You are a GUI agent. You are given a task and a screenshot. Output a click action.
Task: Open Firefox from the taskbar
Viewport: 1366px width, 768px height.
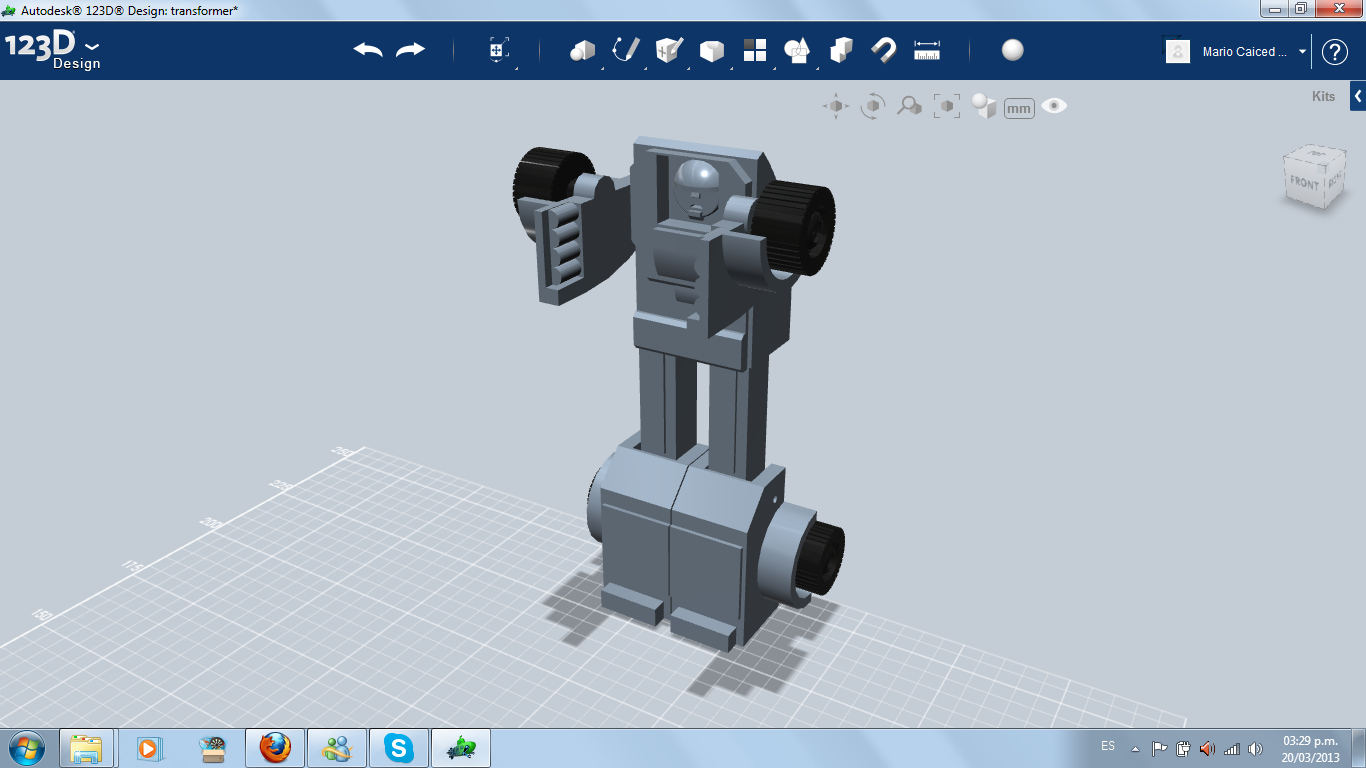click(x=275, y=747)
